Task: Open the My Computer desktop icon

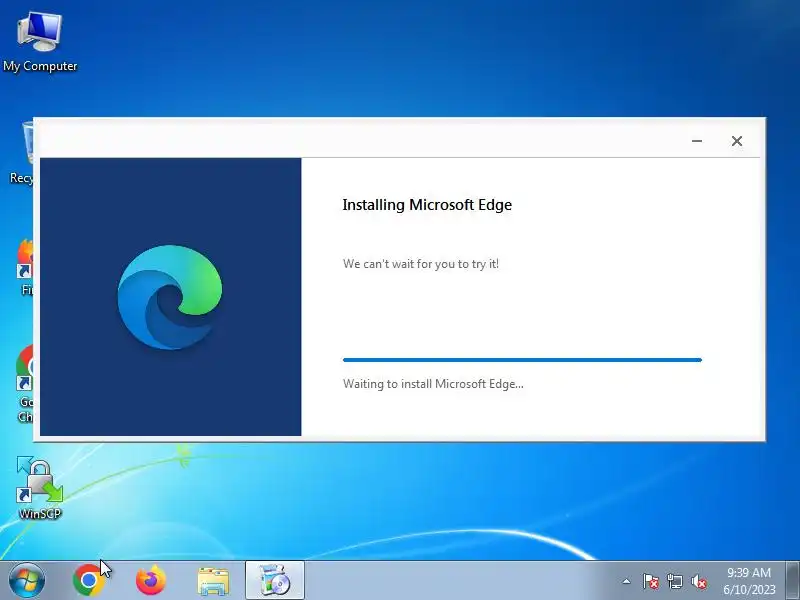Action: pos(40,42)
